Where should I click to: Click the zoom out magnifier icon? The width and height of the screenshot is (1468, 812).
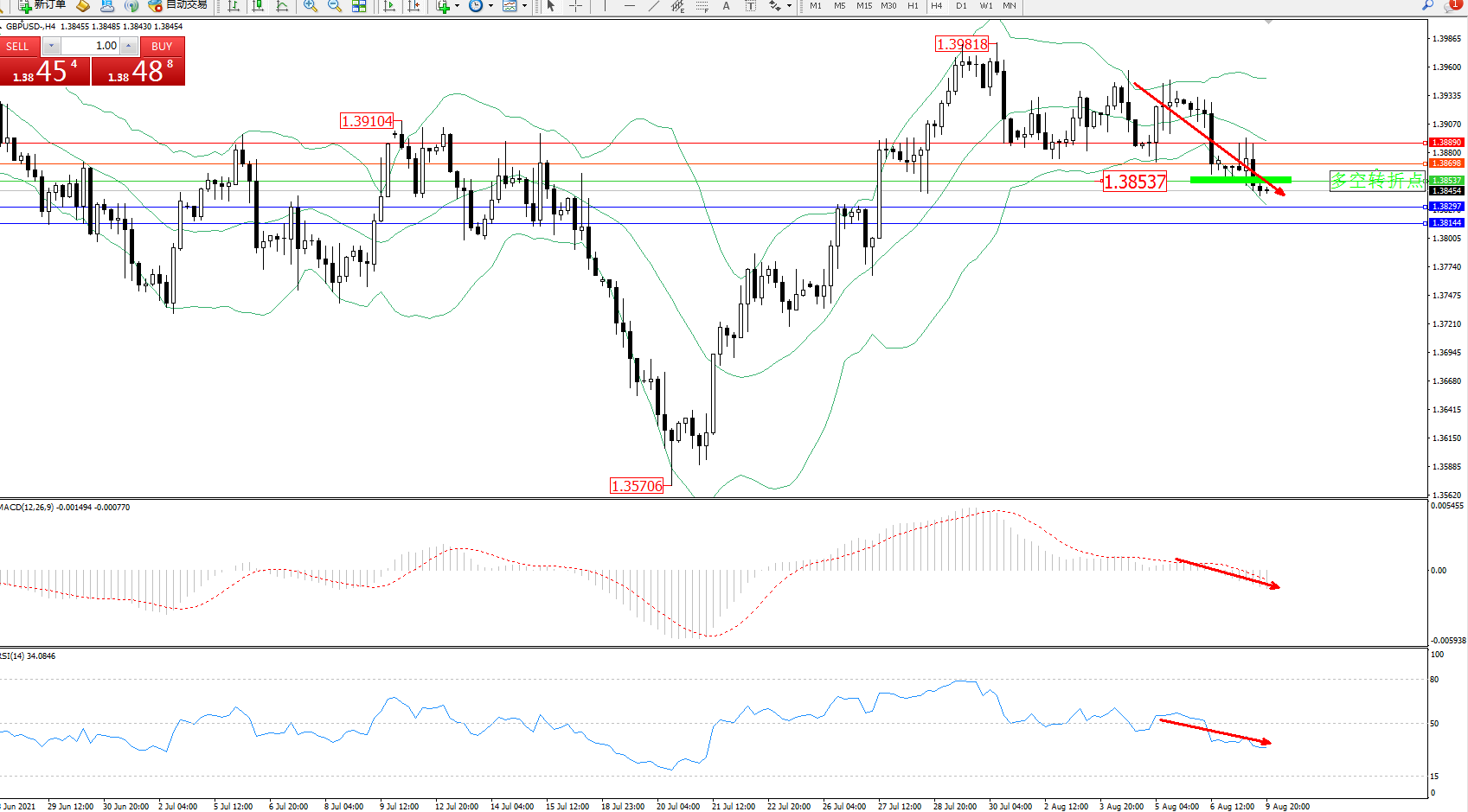pos(334,6)
